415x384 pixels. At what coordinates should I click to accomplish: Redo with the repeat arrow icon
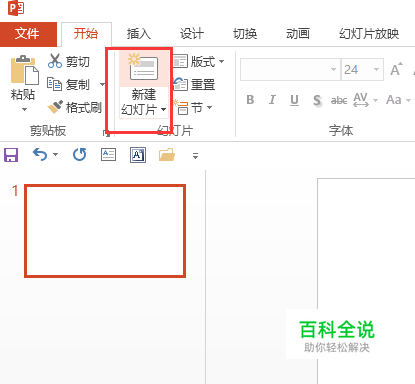(x=80, y=155)
